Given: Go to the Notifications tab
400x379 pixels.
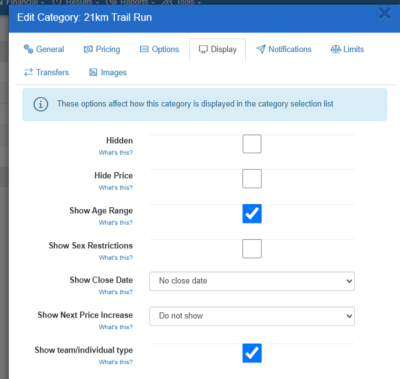Looking at the screenshot, I should (x=284, y=49).
